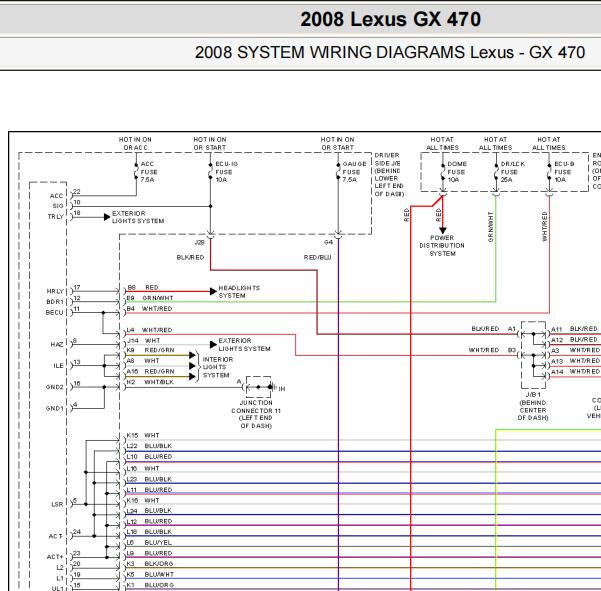Viewport: 601px width, 591px height.
Task: Click the "K9 RED/GRN" wire label
Action: [x=150, y=350]
